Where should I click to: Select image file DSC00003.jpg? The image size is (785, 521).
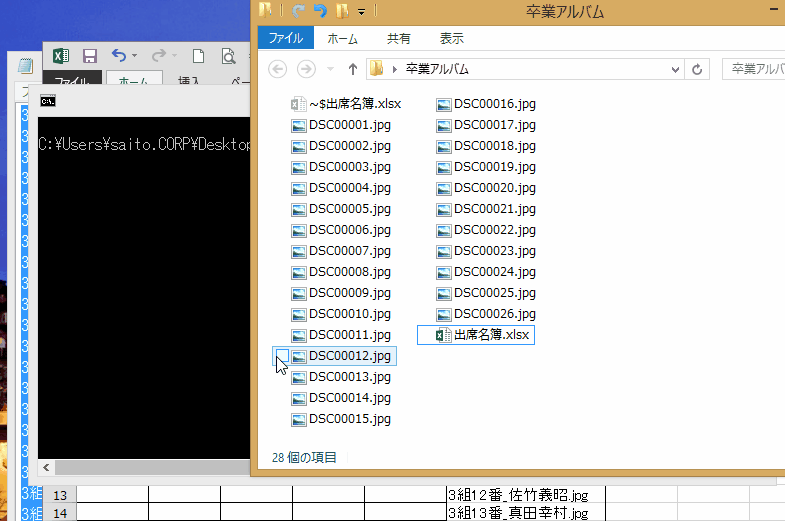(341, 167)
